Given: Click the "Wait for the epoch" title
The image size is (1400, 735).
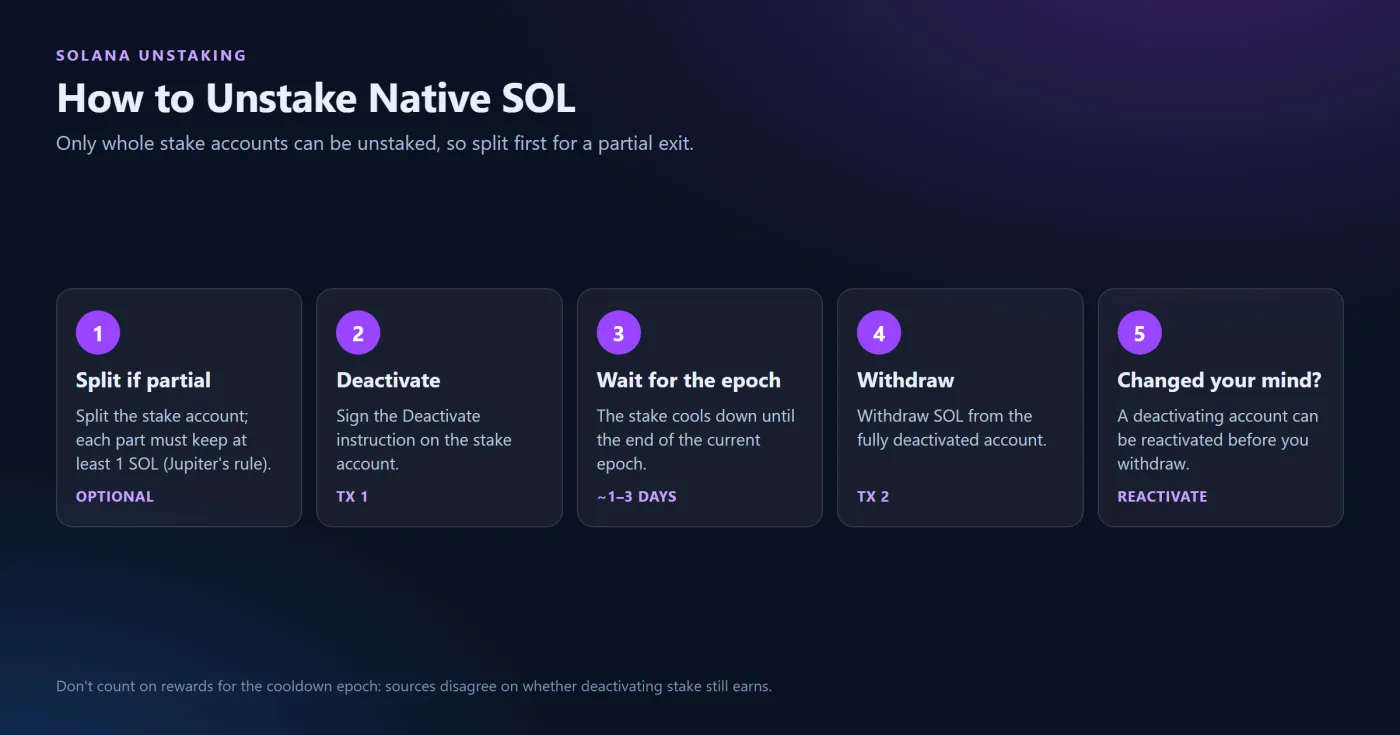Looking at the screenshot, I should click(689, 380).
